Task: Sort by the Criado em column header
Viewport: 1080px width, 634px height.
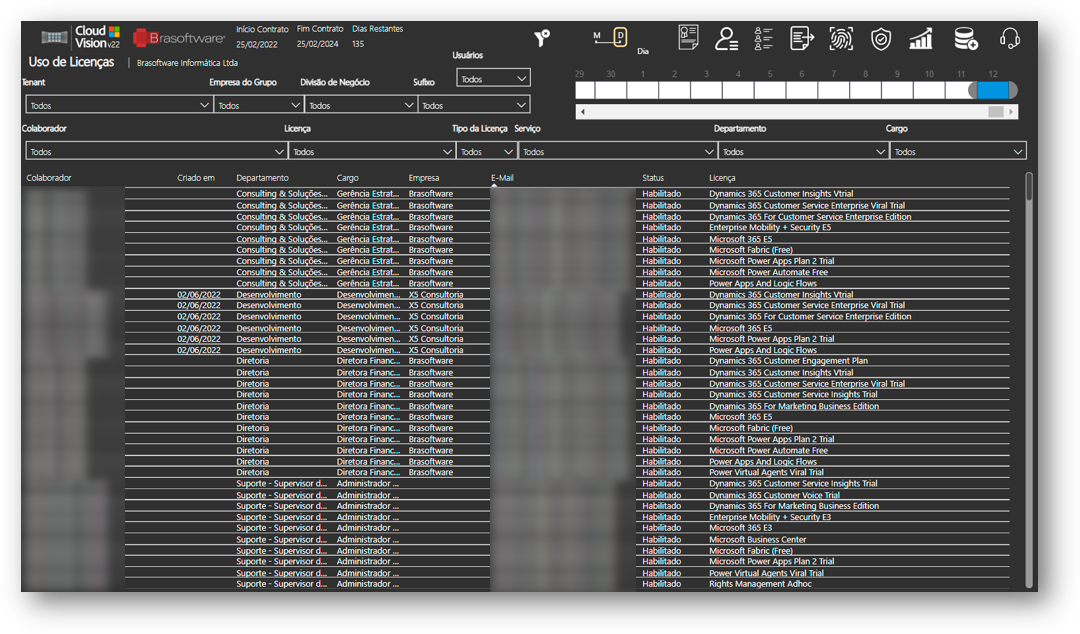Action: click(196, 178)
